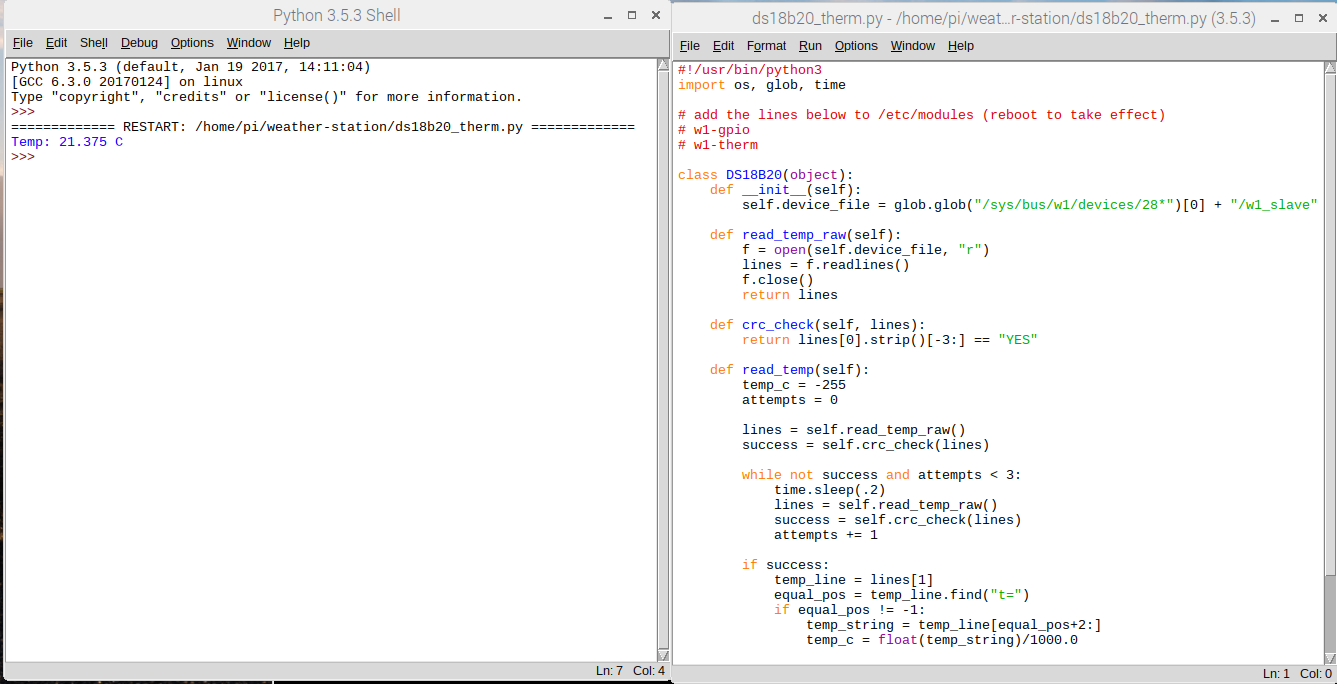Click the 'Col: 0' editor status indicator
This screenshot has height=684, width=1337.
tap(1316, 674)
